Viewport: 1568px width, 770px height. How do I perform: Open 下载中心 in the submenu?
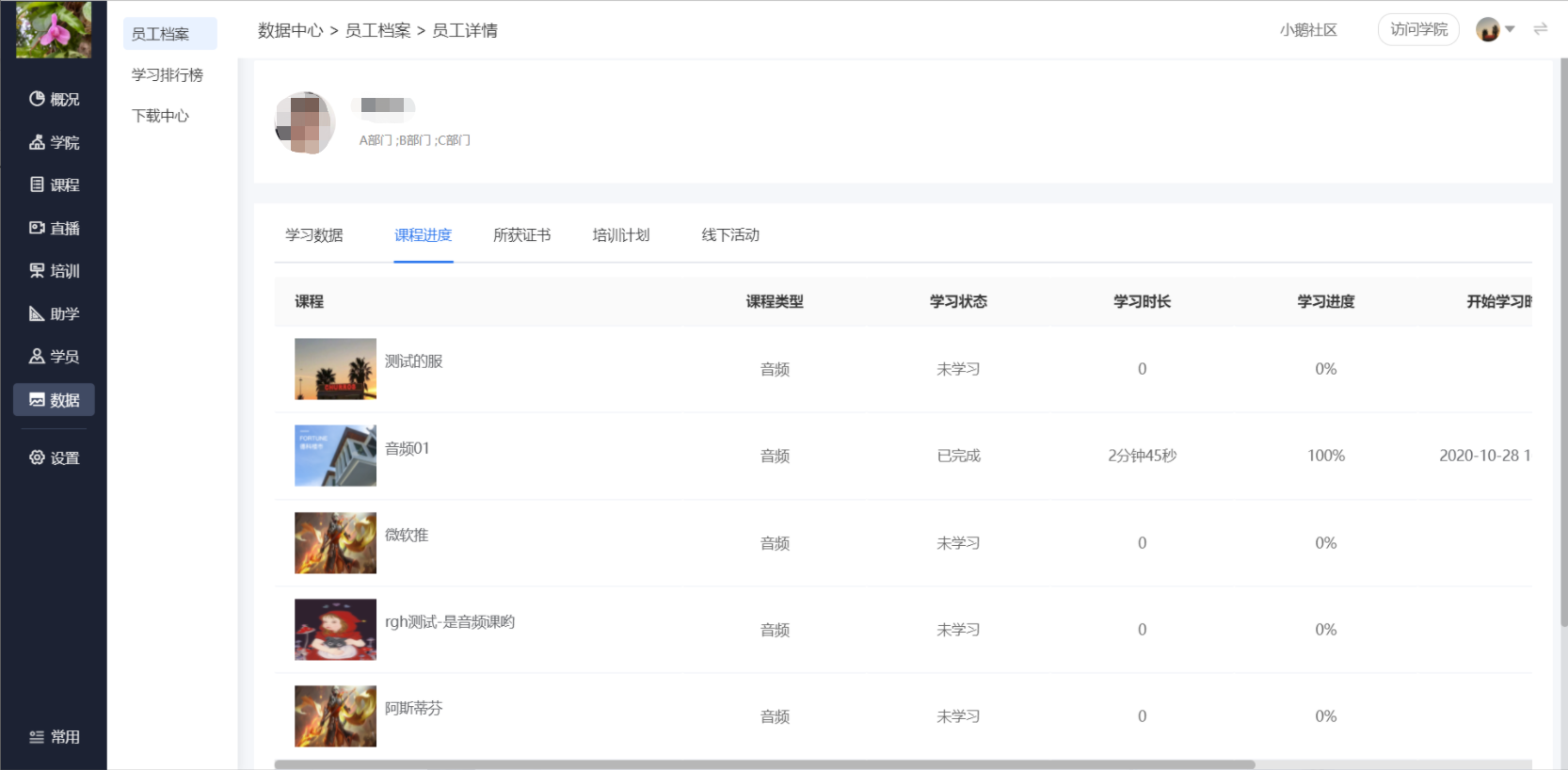coord(160,116)
